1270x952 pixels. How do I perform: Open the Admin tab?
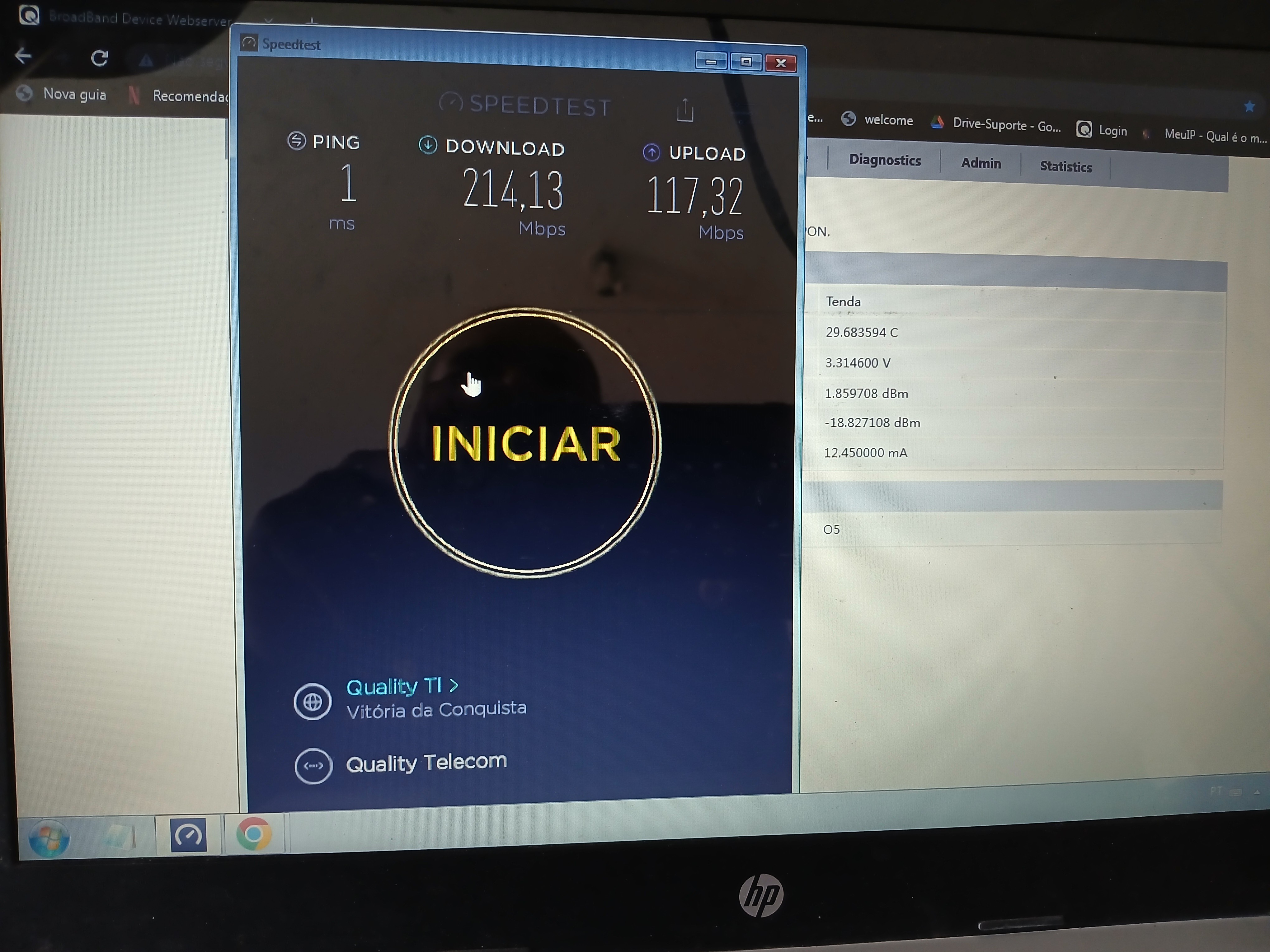pyautogui.click(x=981, y=164)
